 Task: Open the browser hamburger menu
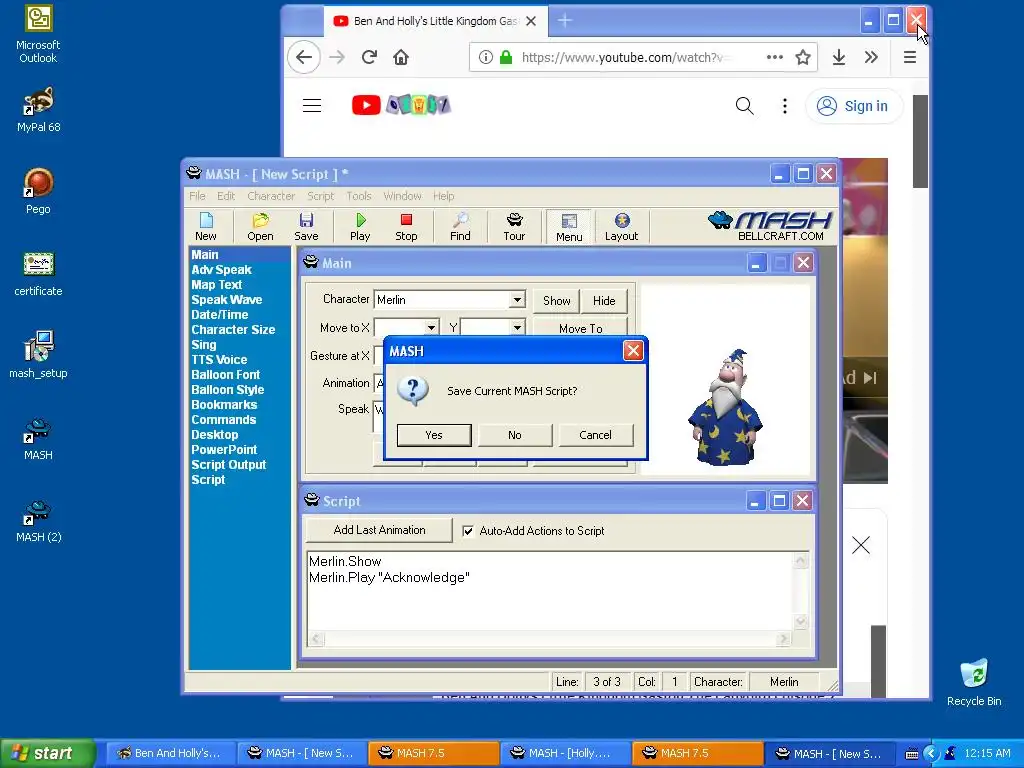[x=910, y=57]
